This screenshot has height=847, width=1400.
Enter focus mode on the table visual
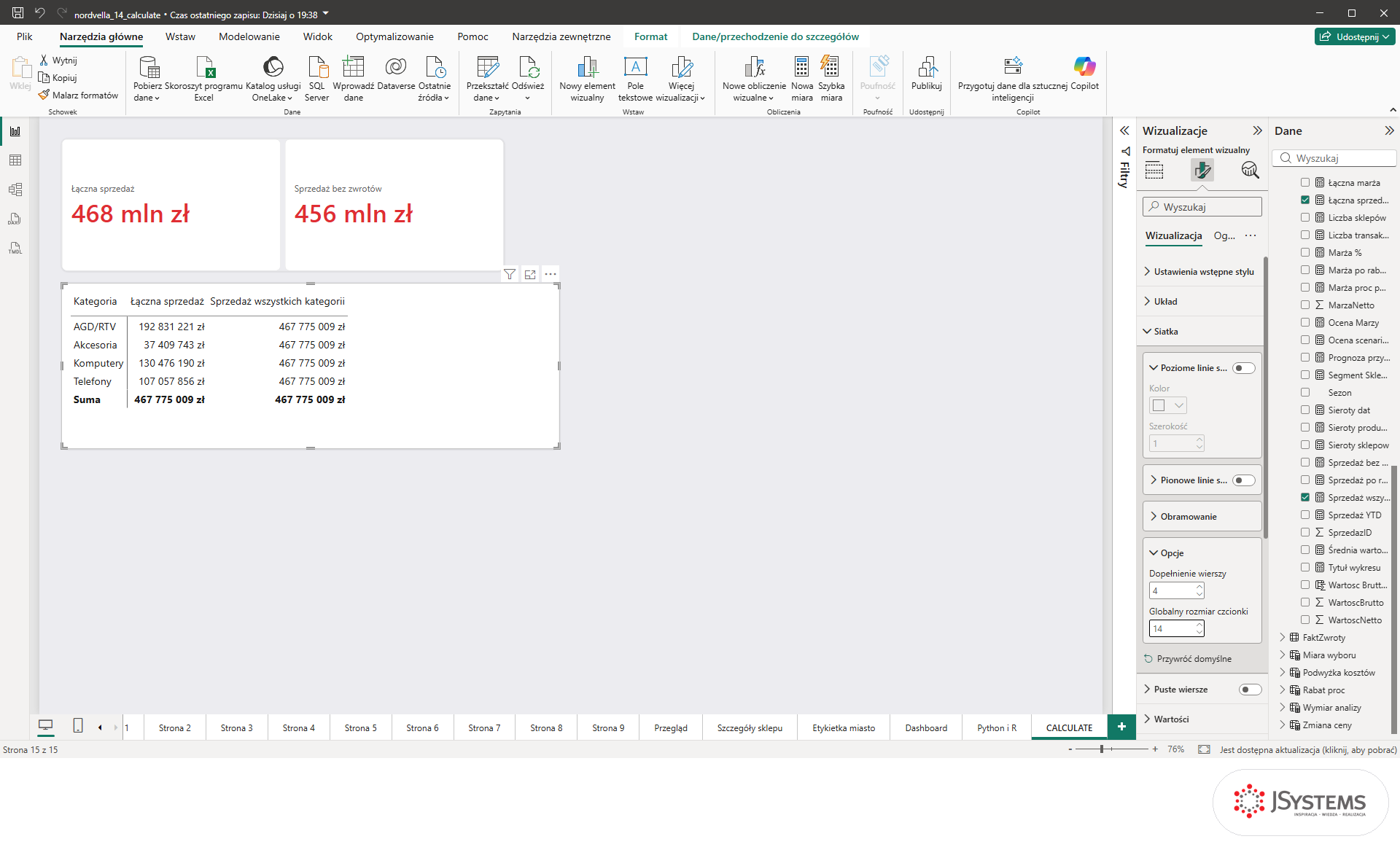(x=530, y=274)
